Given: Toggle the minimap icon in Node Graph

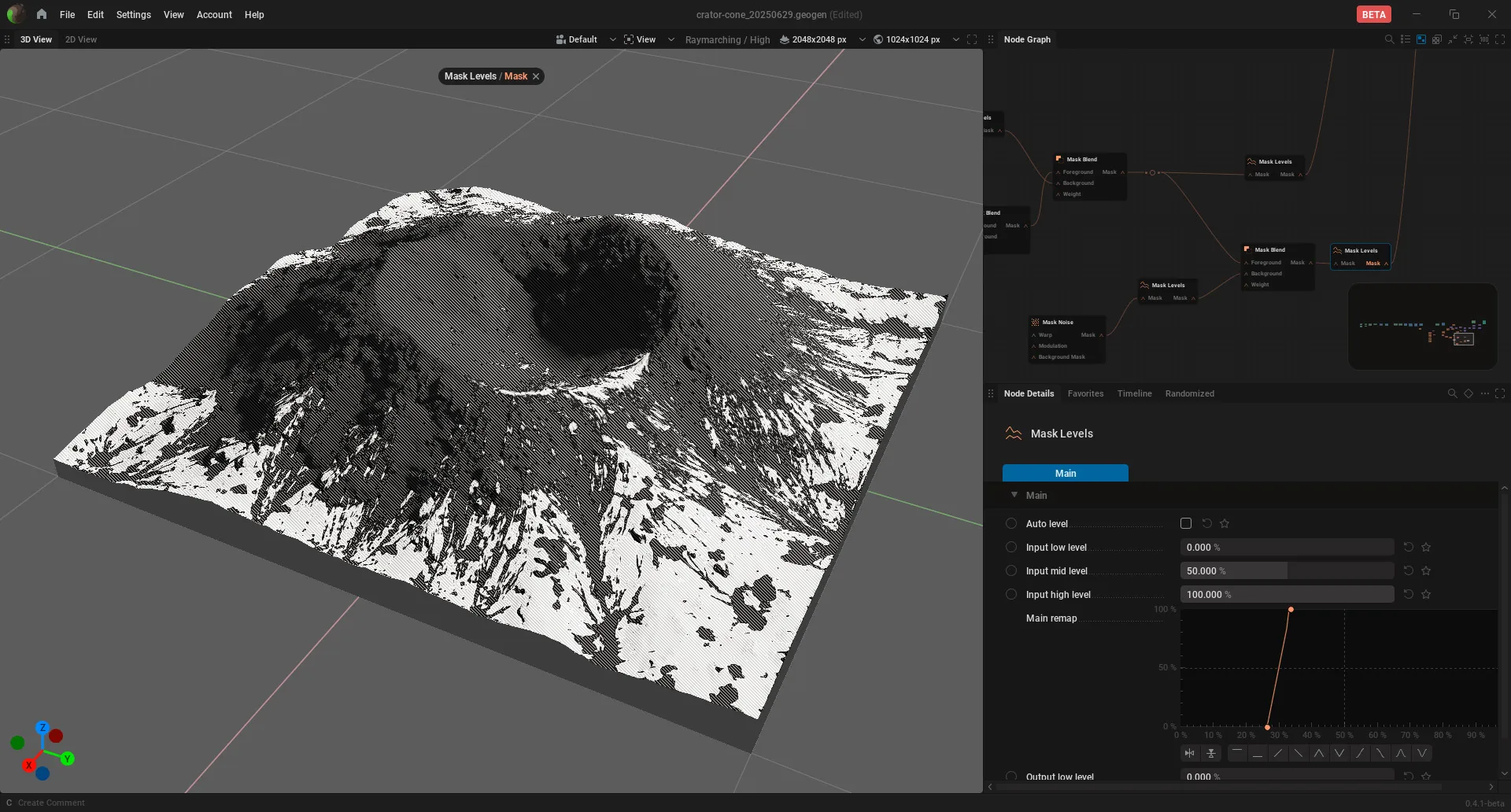Looking at the screenshot, I should pyautogui.click(x=1421, y=39).
